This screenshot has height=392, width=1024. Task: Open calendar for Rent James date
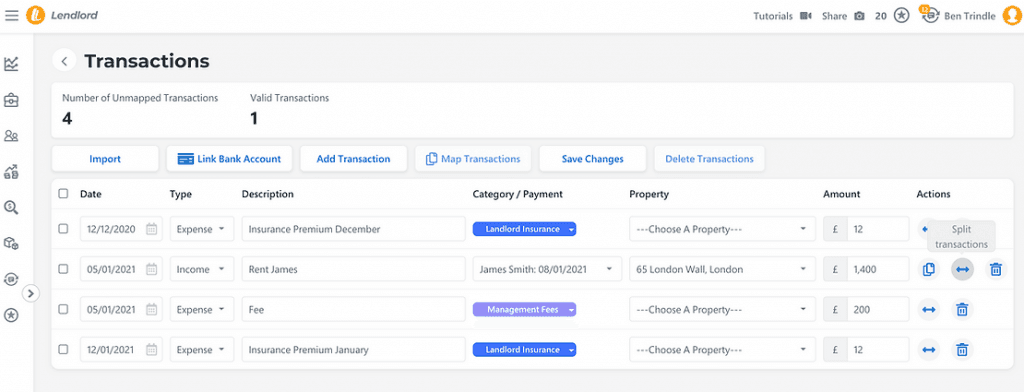(x=152, y=269)
